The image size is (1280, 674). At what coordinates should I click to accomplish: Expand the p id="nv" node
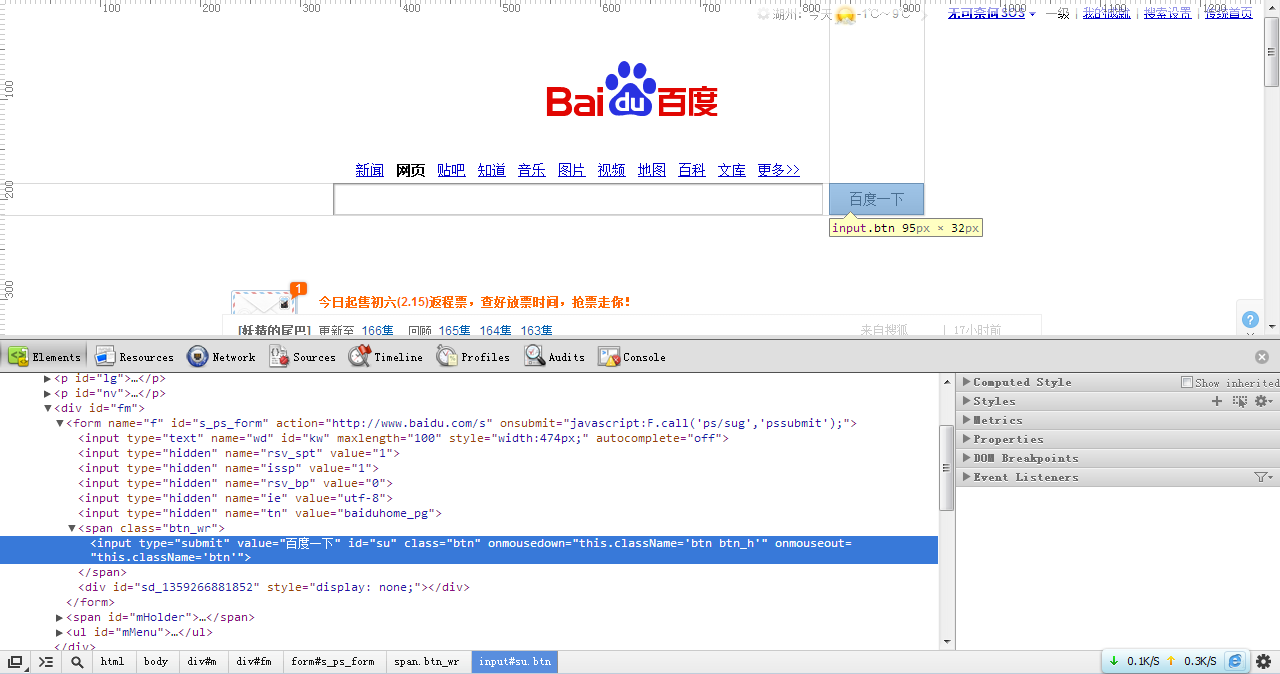click(48, 394)
